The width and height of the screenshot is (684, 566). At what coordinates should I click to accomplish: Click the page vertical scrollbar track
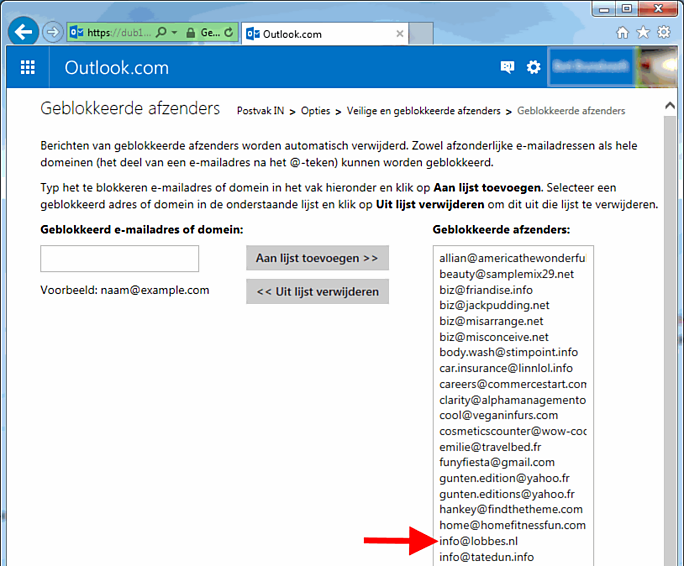click(670, 340)
